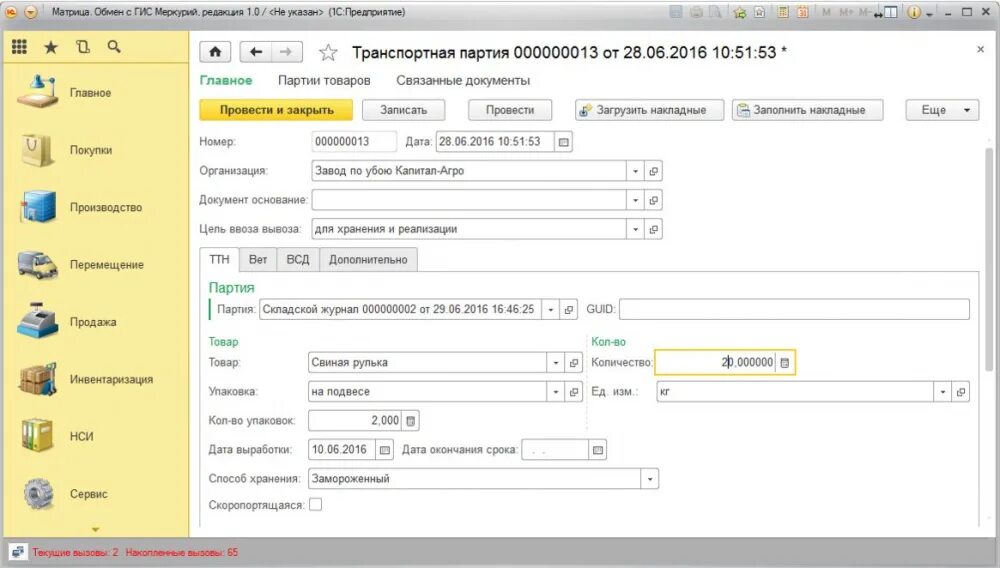Expand Товар dropdown list
The height and width of the screenshot is (568, 1000).
[555, 363]
